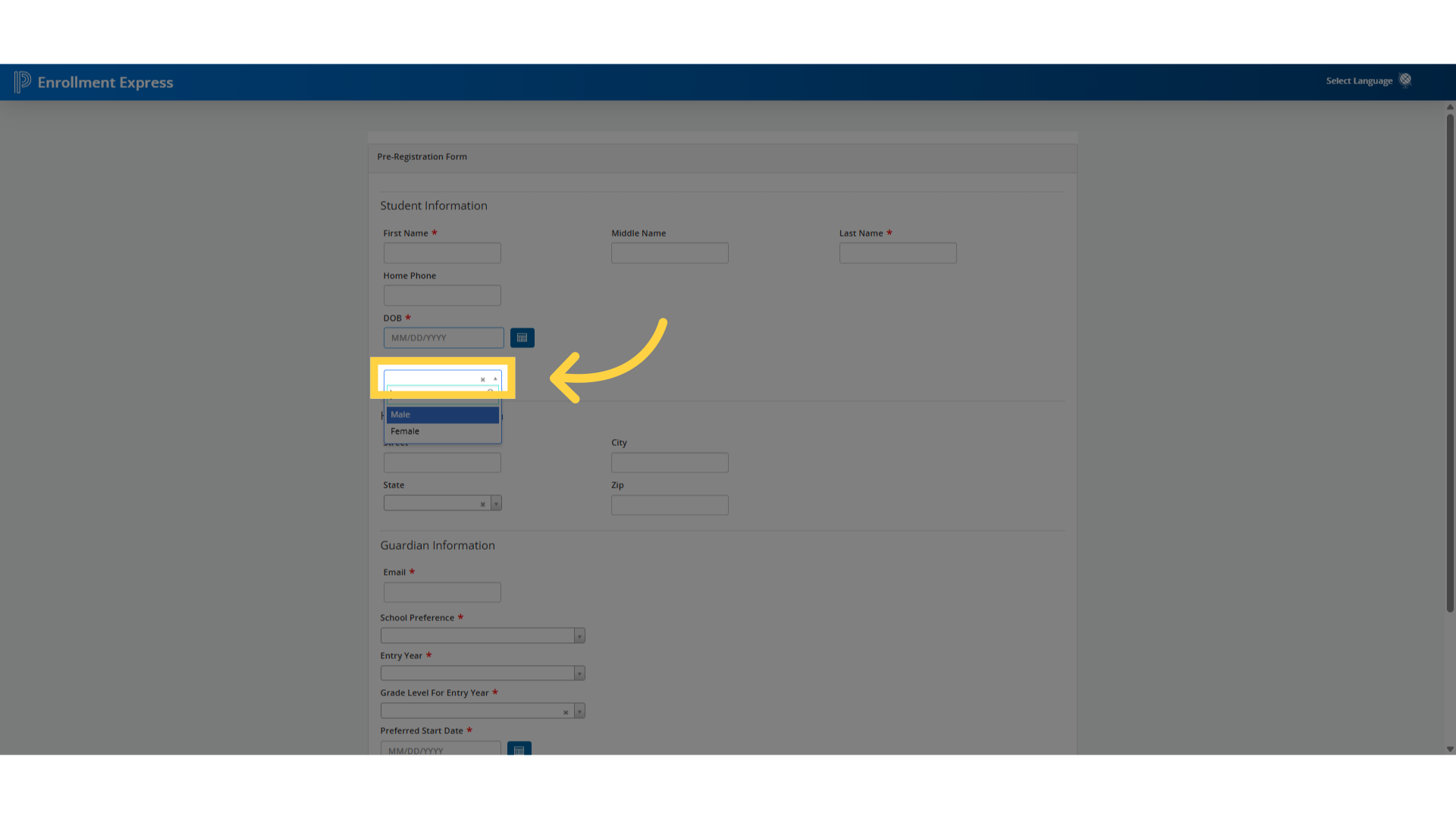Focus the City input field
Screen dimensions: 1456x819
coord(670,463)
